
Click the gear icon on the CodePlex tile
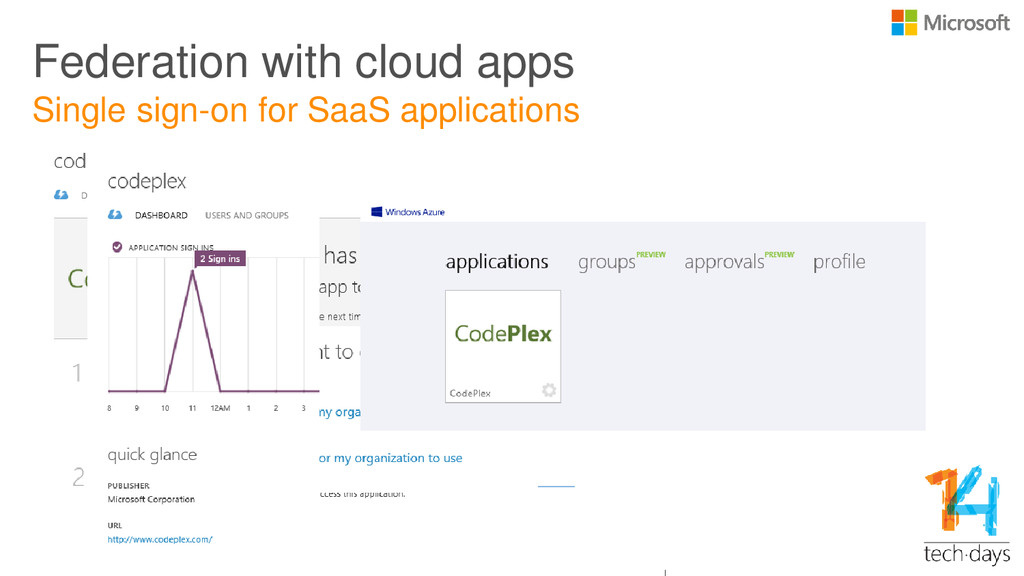tap(549, 390)
